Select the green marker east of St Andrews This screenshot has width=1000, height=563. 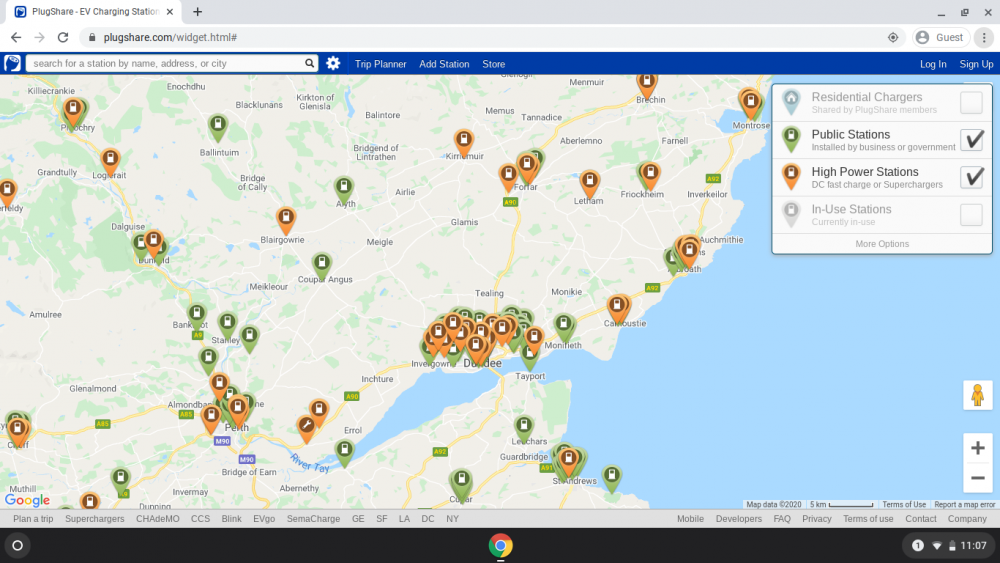pos(612,478)
